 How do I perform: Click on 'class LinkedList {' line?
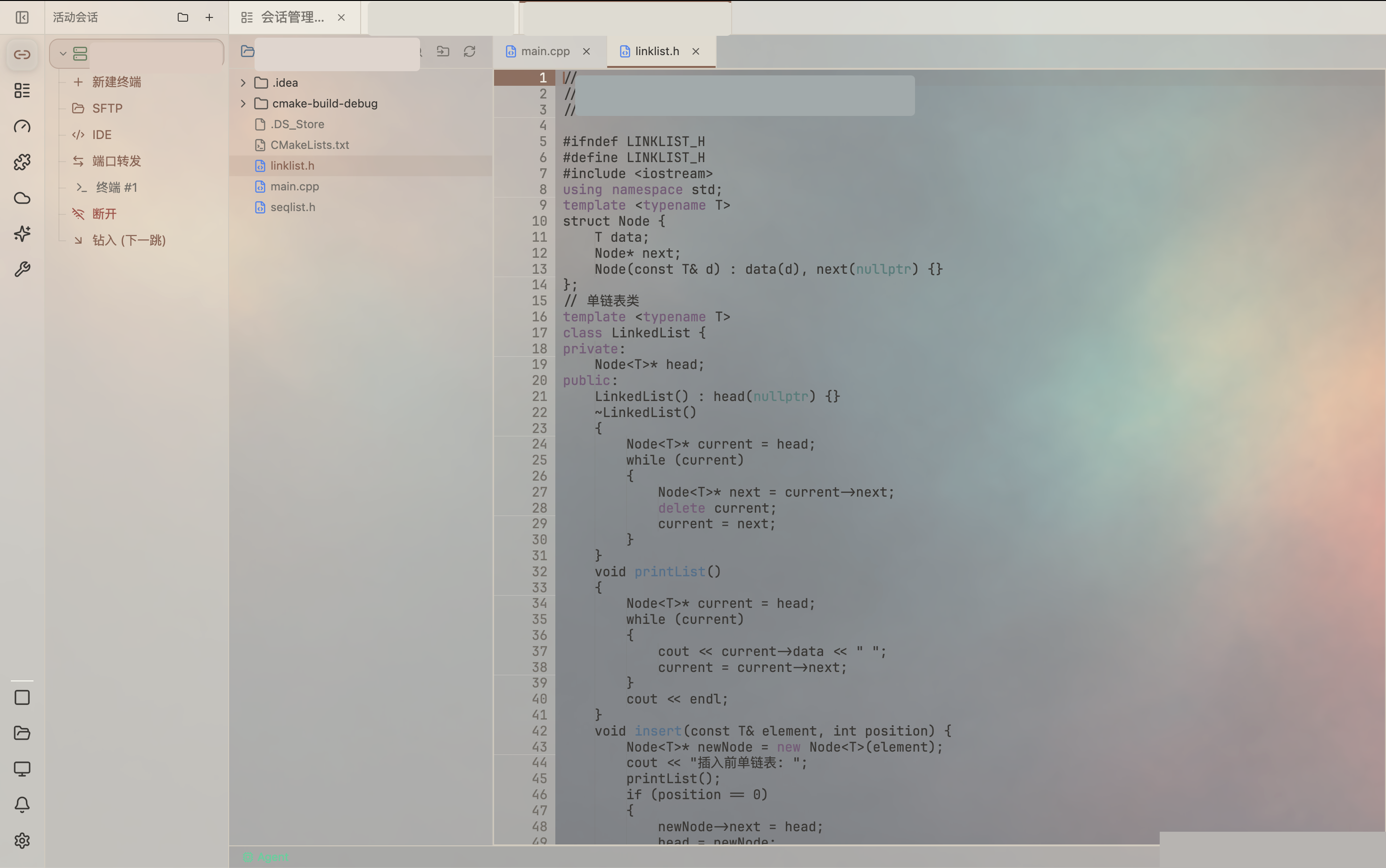[x=635, y=333]
